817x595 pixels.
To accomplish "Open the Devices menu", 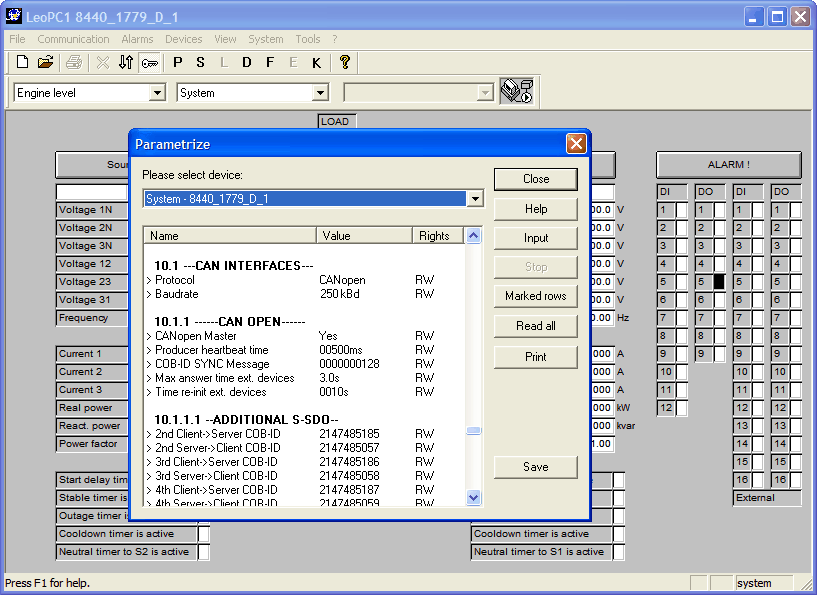I will (x=183, y=39).
